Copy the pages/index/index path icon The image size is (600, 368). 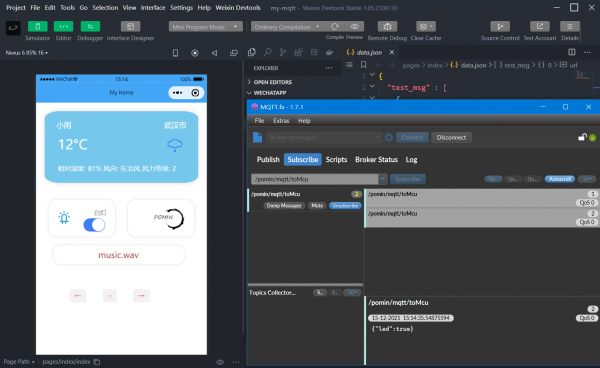[97, 362]
